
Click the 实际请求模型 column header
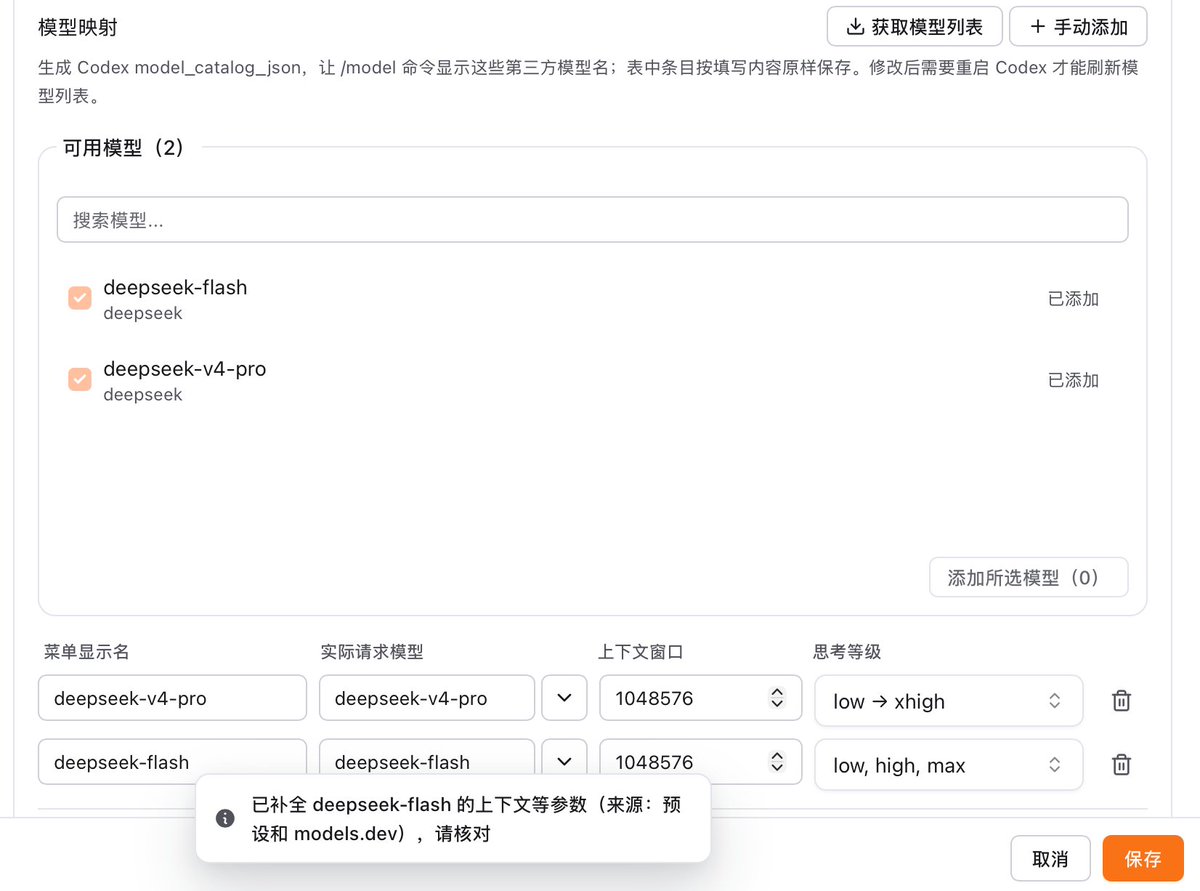(372, 652)
